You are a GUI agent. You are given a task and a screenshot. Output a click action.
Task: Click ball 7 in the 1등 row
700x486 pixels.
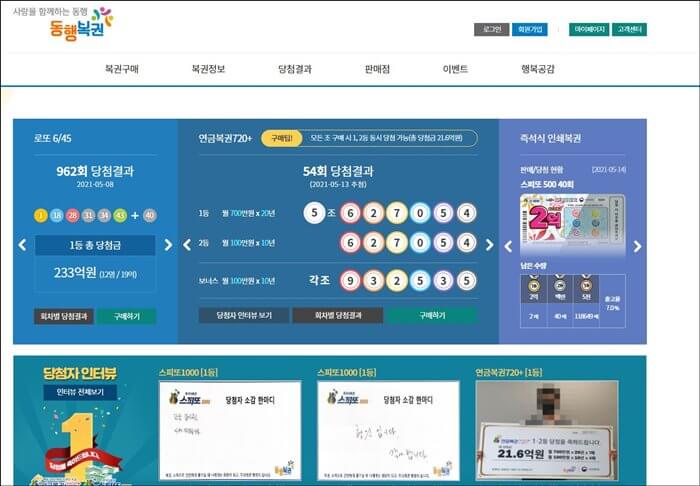point(397,213)
